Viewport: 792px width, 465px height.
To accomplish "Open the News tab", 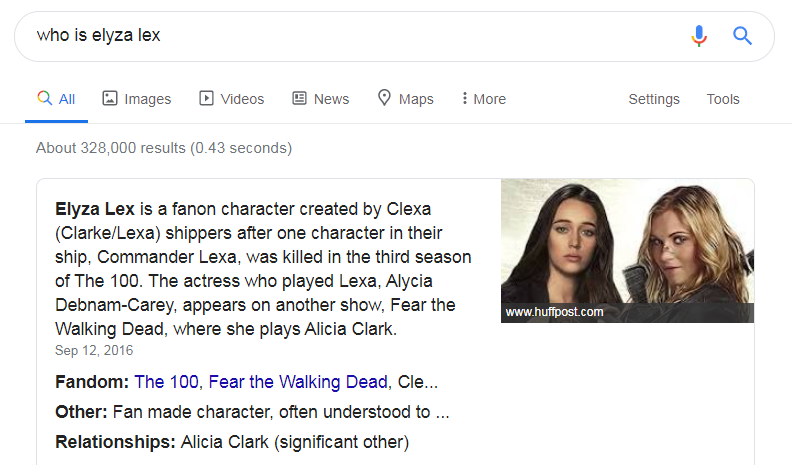I will click(321, 99).
